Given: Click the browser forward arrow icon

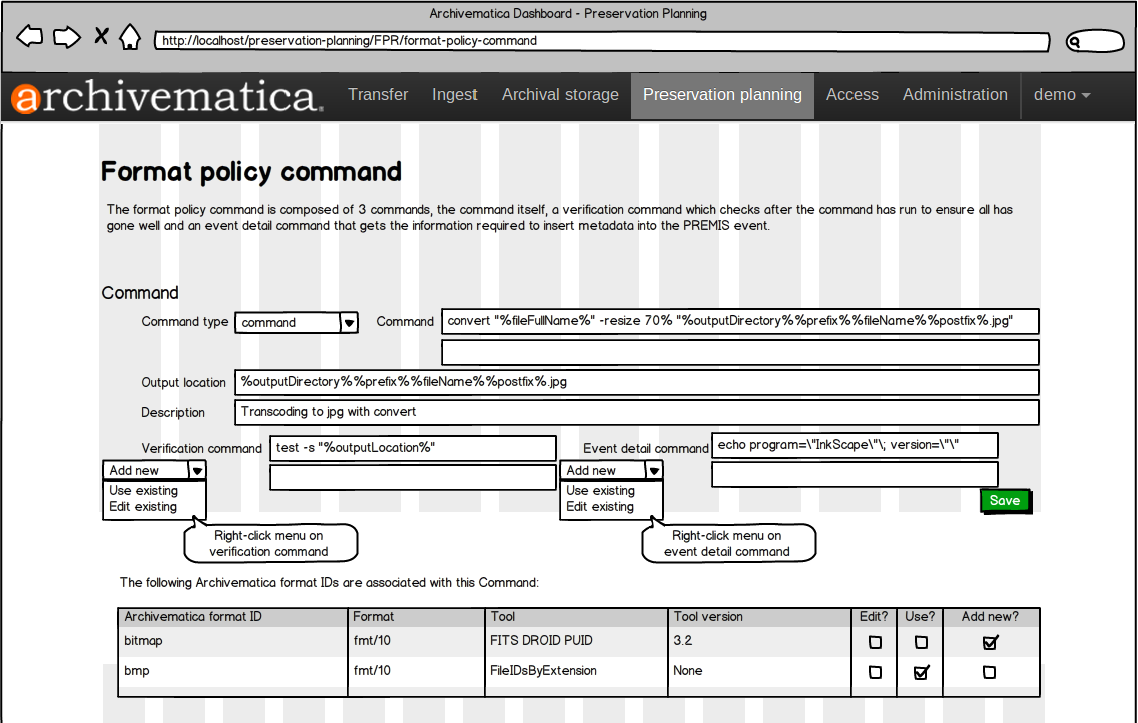Looking at the screenshot, I should pos(66,38).
